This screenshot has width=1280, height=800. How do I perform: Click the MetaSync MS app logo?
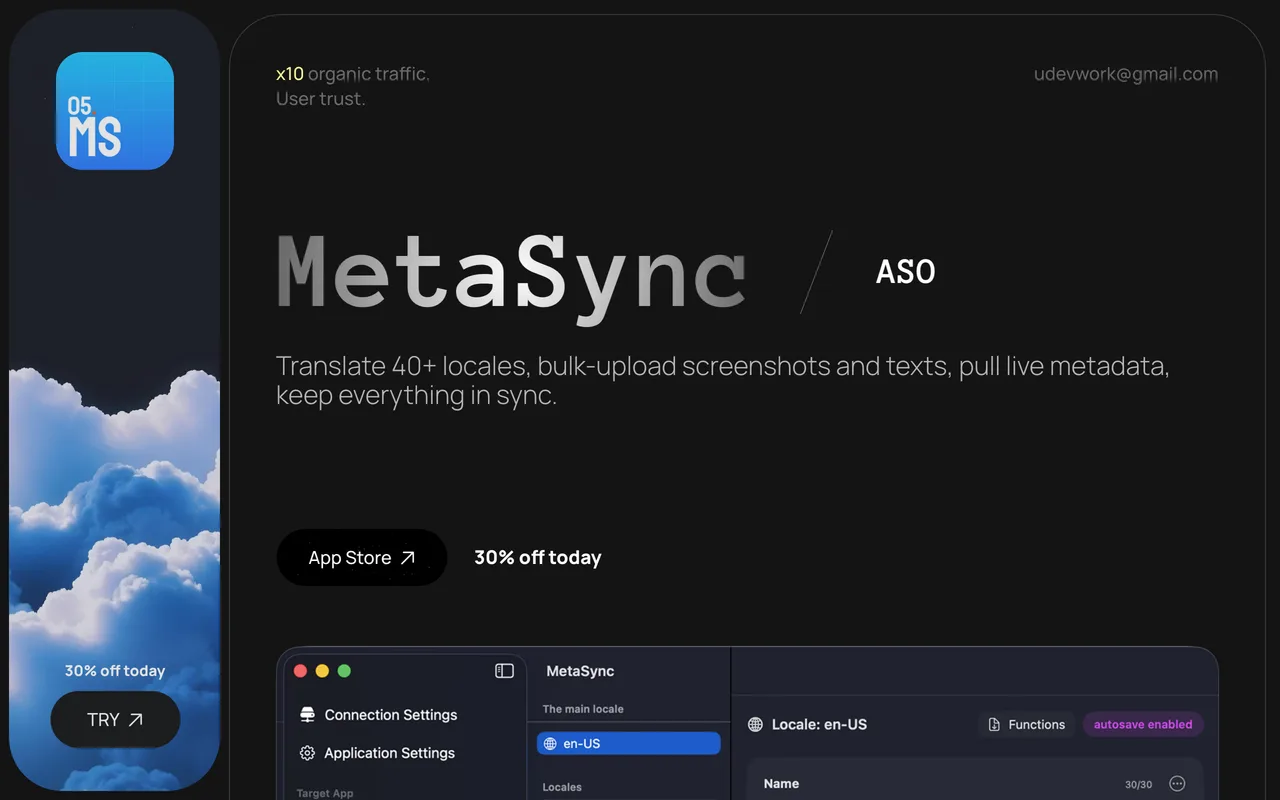pos(115,111)
